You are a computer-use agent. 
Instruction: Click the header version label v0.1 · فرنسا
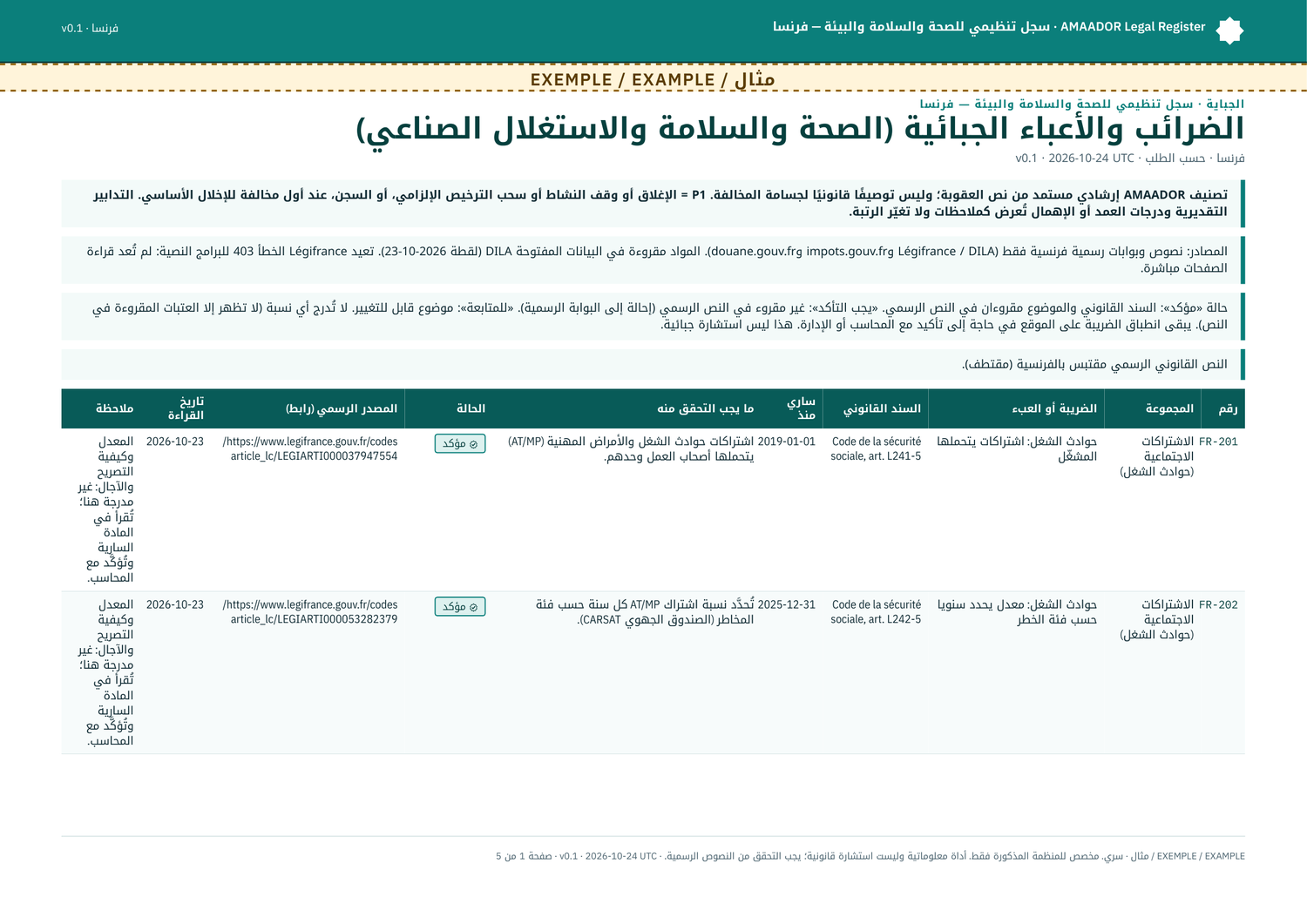pos(90,28)
